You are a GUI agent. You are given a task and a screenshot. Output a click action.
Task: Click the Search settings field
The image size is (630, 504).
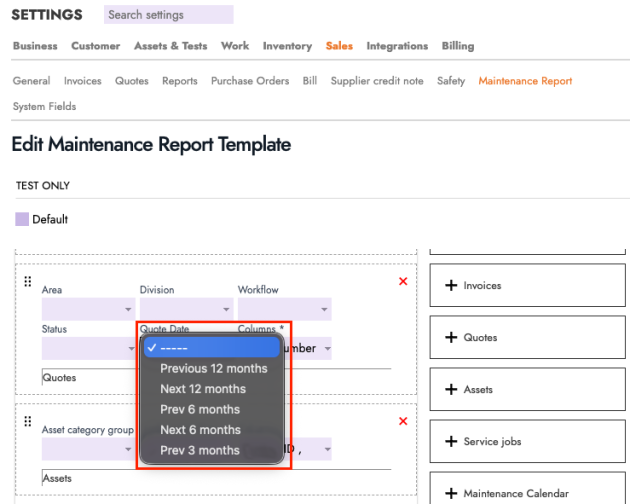pos(168,15)
